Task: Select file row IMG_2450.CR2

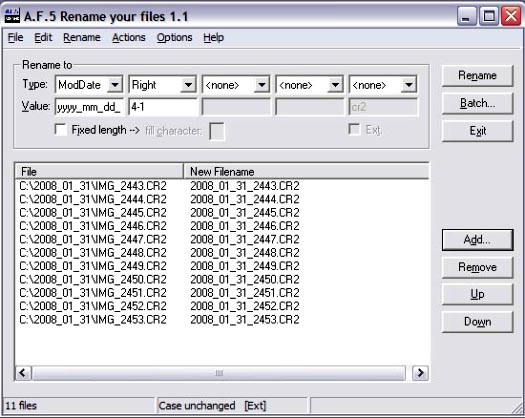Action: coord(93,280)
